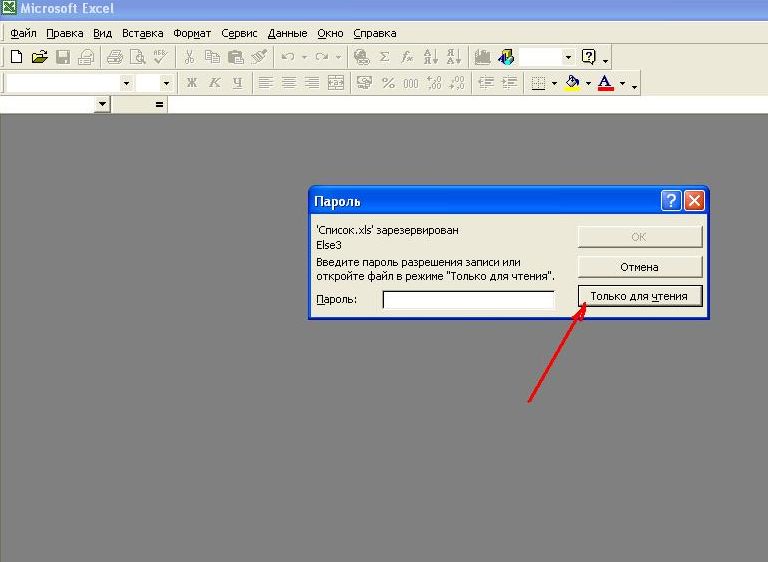Copy selection with the Copy icon
The width and height of the screenshot is (768, 562).
pos(212,57)
